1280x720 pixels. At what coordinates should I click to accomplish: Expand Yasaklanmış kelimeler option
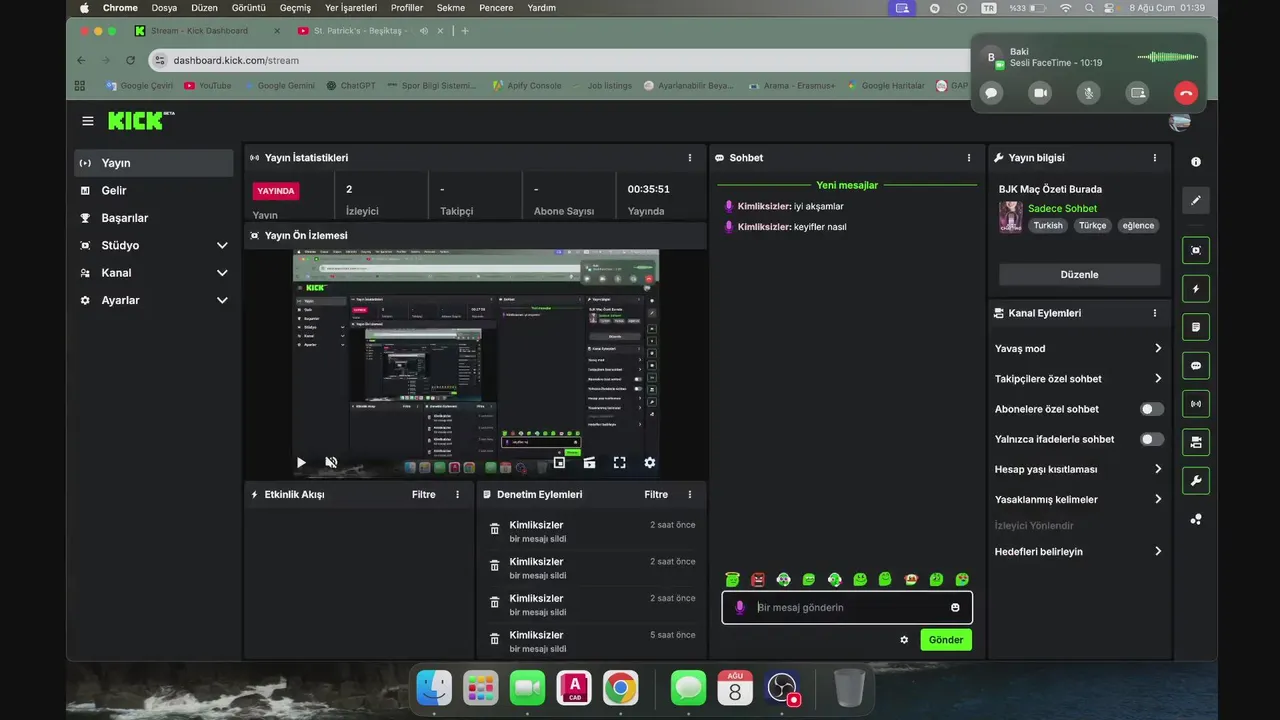[1079, 499]
